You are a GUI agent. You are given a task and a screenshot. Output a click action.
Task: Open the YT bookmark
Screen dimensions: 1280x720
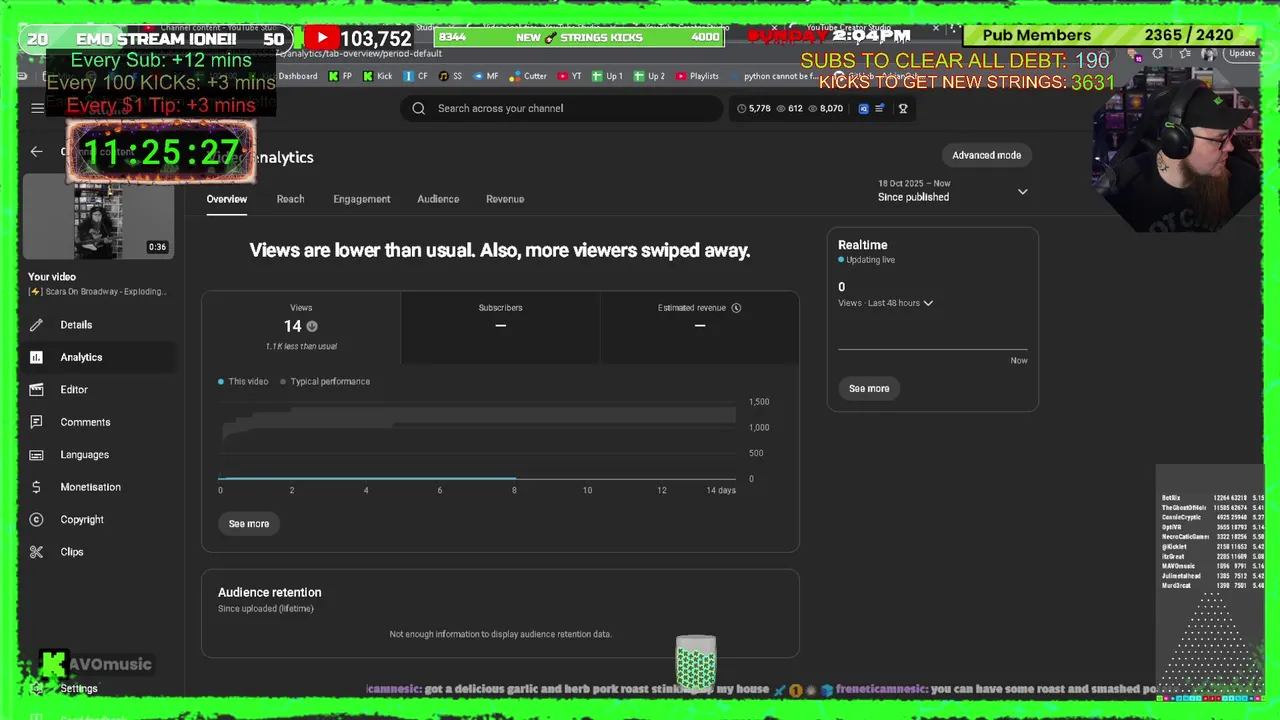tap(570, 76)
